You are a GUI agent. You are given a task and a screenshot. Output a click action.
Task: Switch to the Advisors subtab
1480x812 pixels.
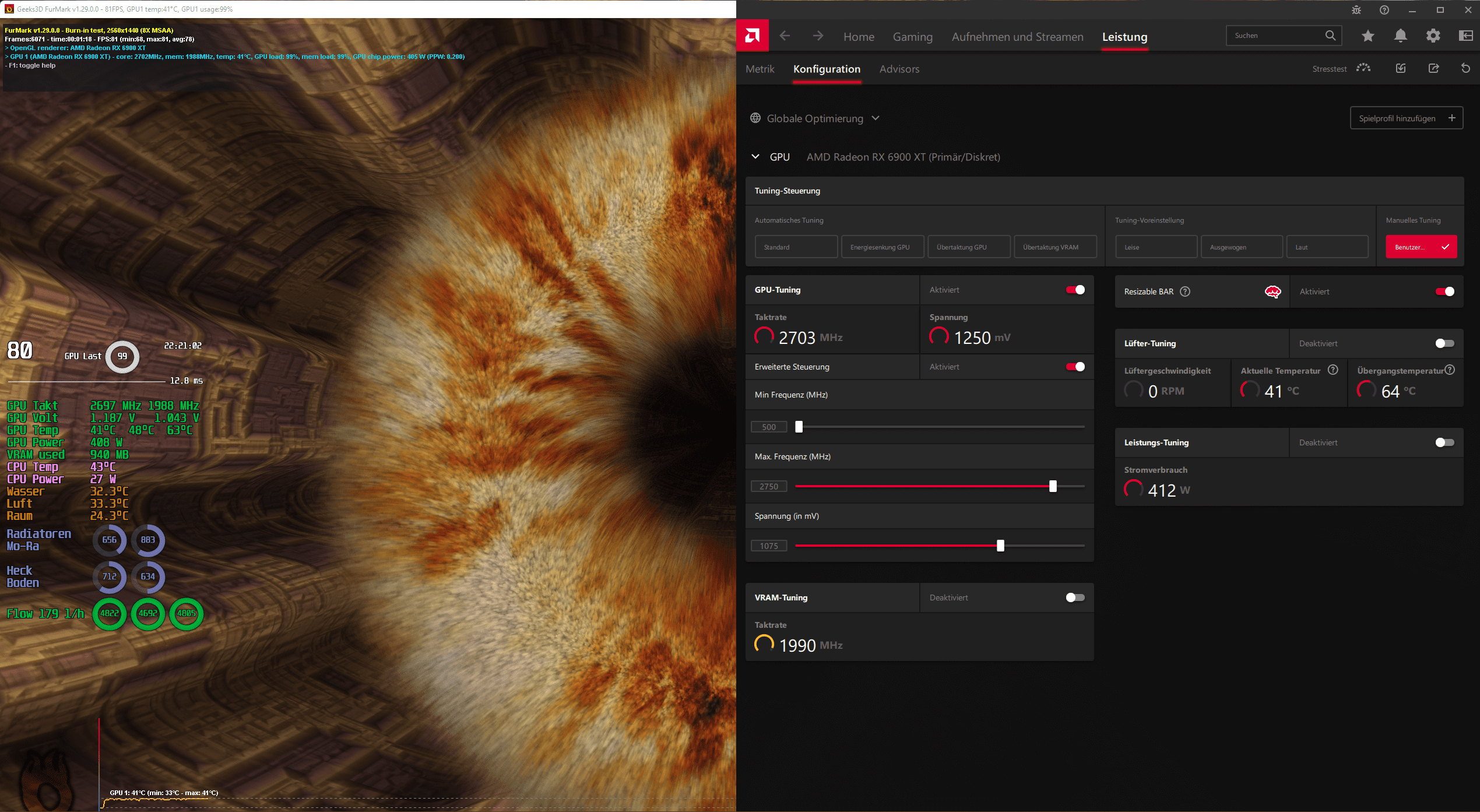(x=899, y=69)
